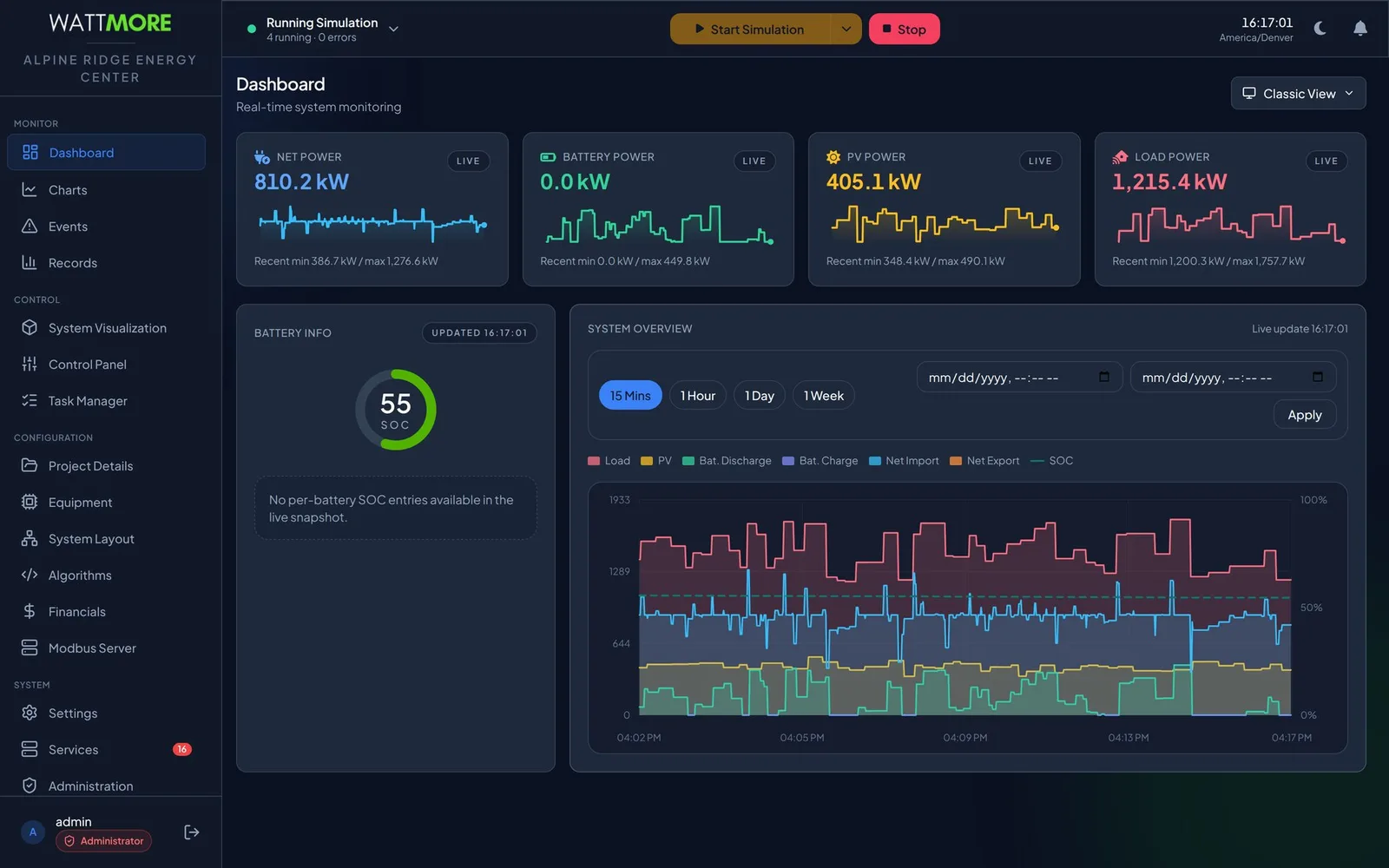Open Dashboard from the sidebar
This screenshot has height=868, width=1389.
tap(106, 152)
